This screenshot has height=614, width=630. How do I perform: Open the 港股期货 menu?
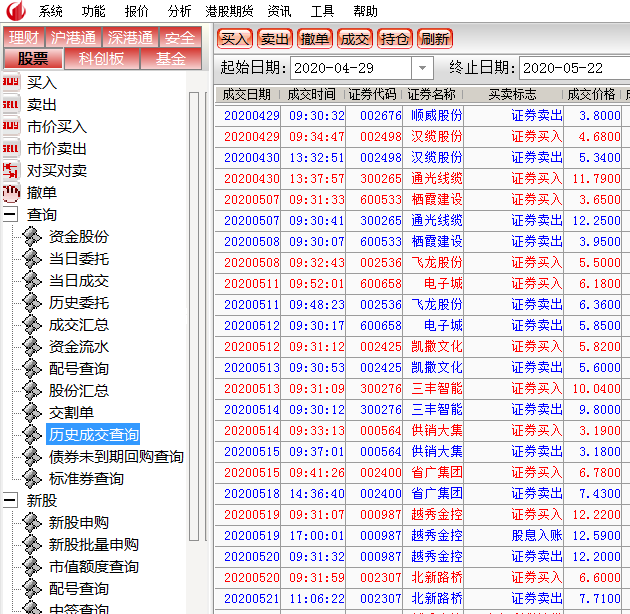pyautogui.click(x=229, y=11)
